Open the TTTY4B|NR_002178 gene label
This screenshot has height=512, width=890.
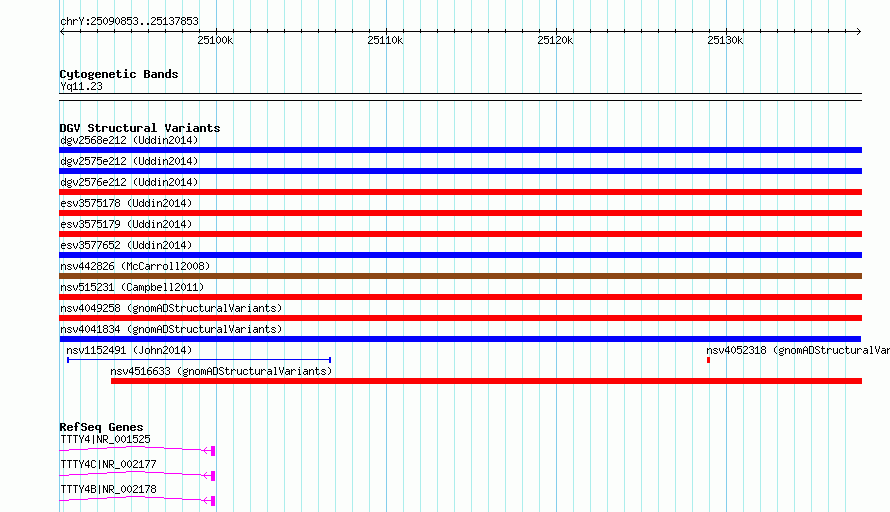pos(108,489)
